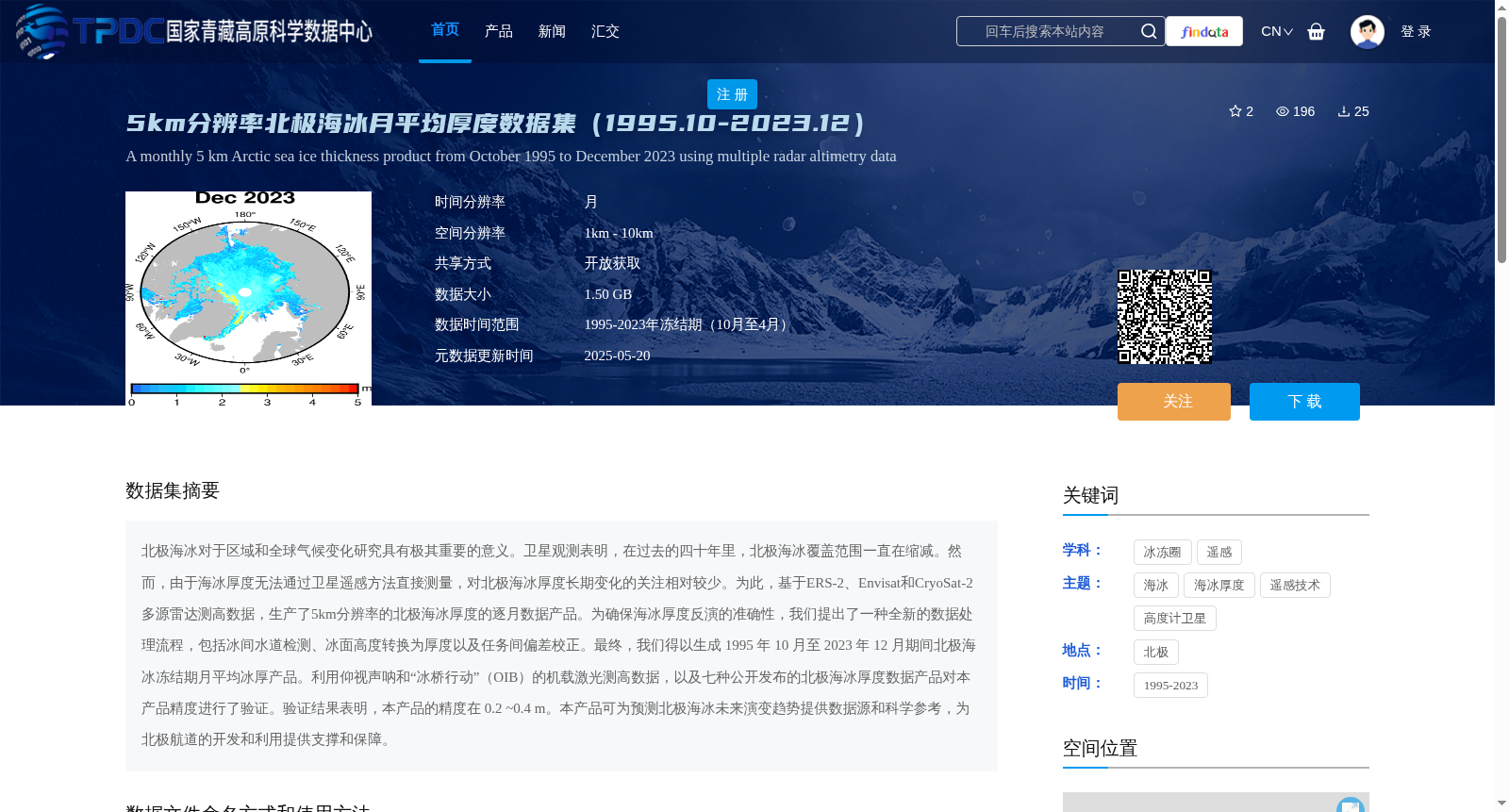Open the shopping basket icon
The height and width of the screenshot is (812, 1509).
point(1316,31)
